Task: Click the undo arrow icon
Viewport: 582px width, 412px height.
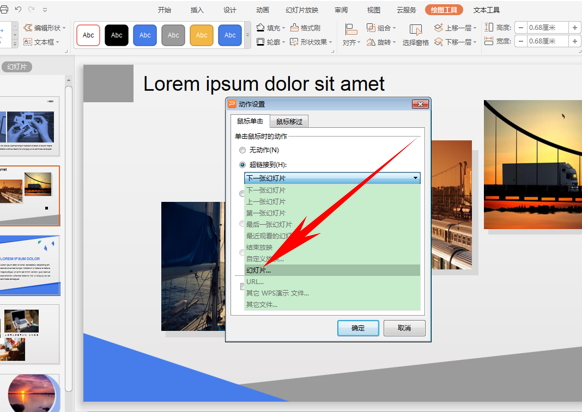Action: point(18,9)
